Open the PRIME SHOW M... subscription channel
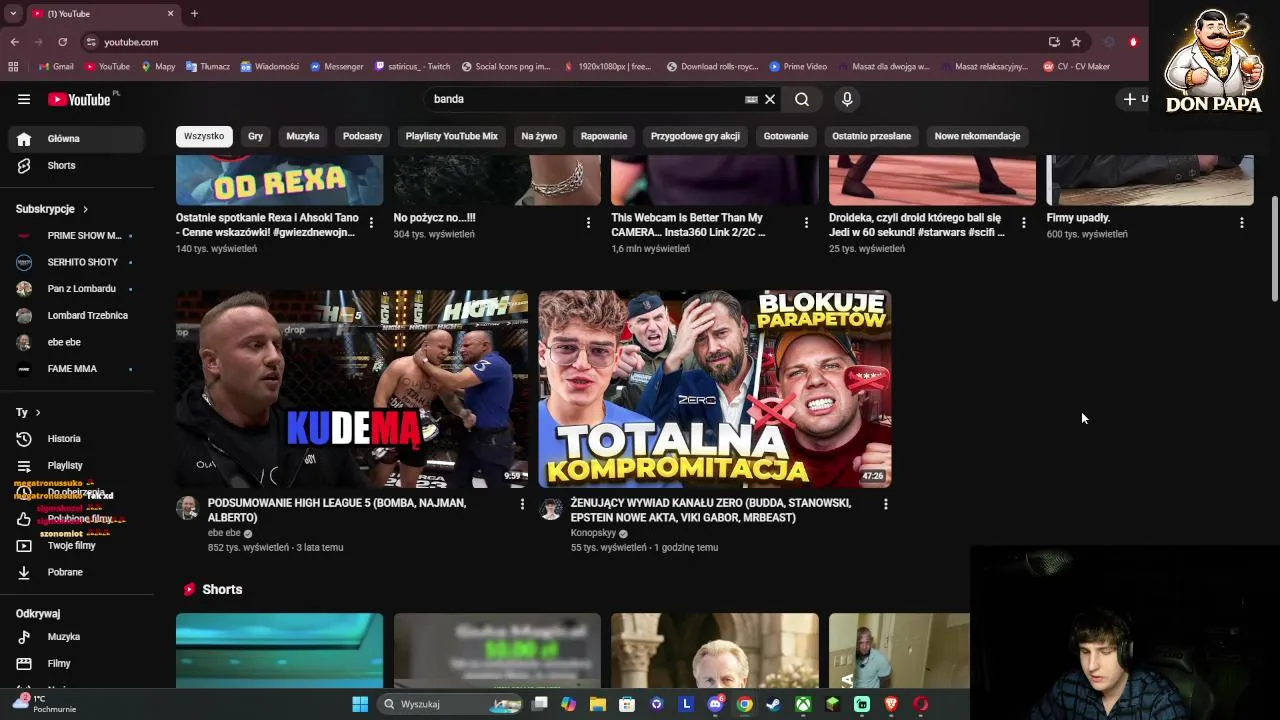Viewport: 1280px width, 720px height. [x=75, y=236]
